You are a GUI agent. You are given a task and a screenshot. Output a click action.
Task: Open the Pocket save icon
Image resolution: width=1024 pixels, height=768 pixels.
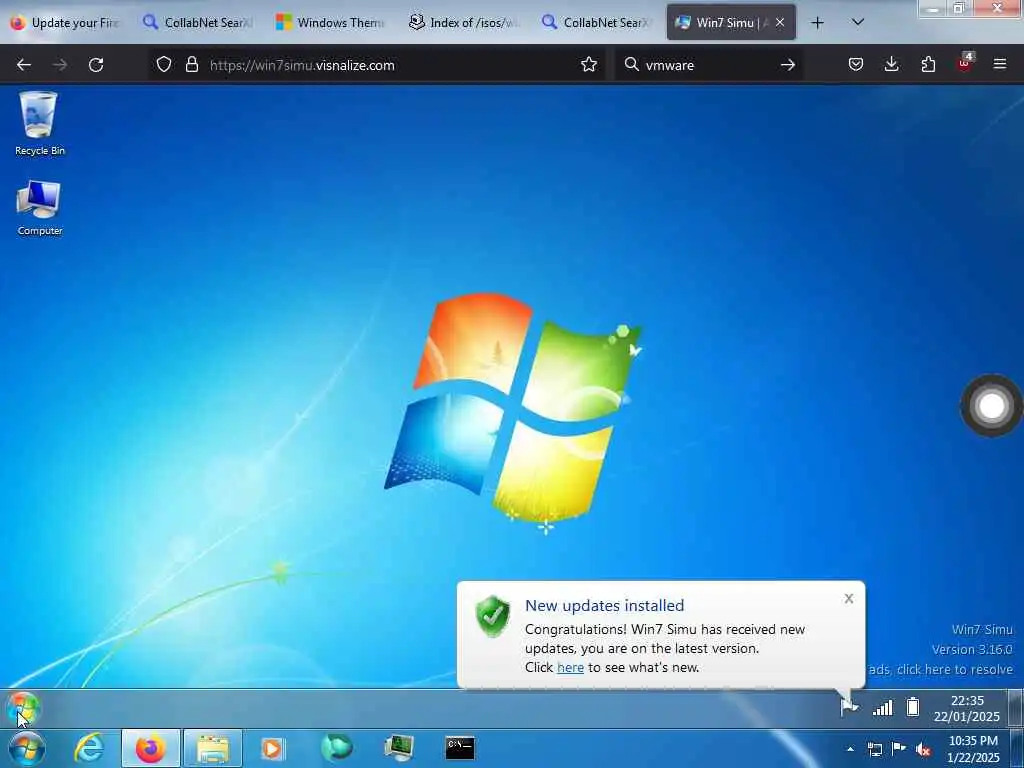click(856, 65)
